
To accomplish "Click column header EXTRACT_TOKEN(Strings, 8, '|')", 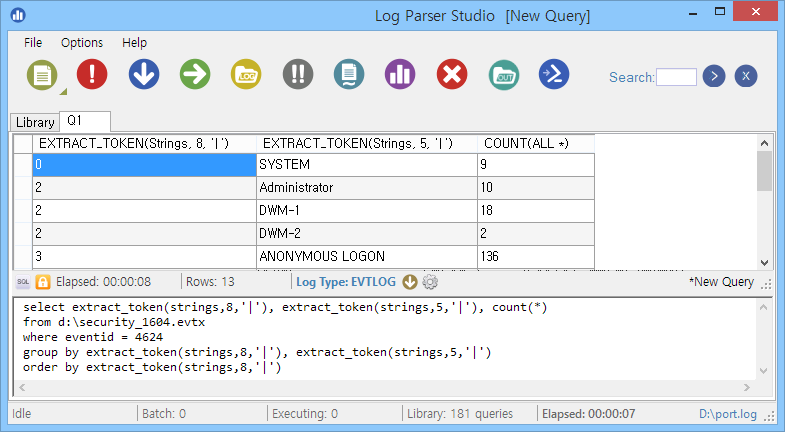I will click(144, 144).
